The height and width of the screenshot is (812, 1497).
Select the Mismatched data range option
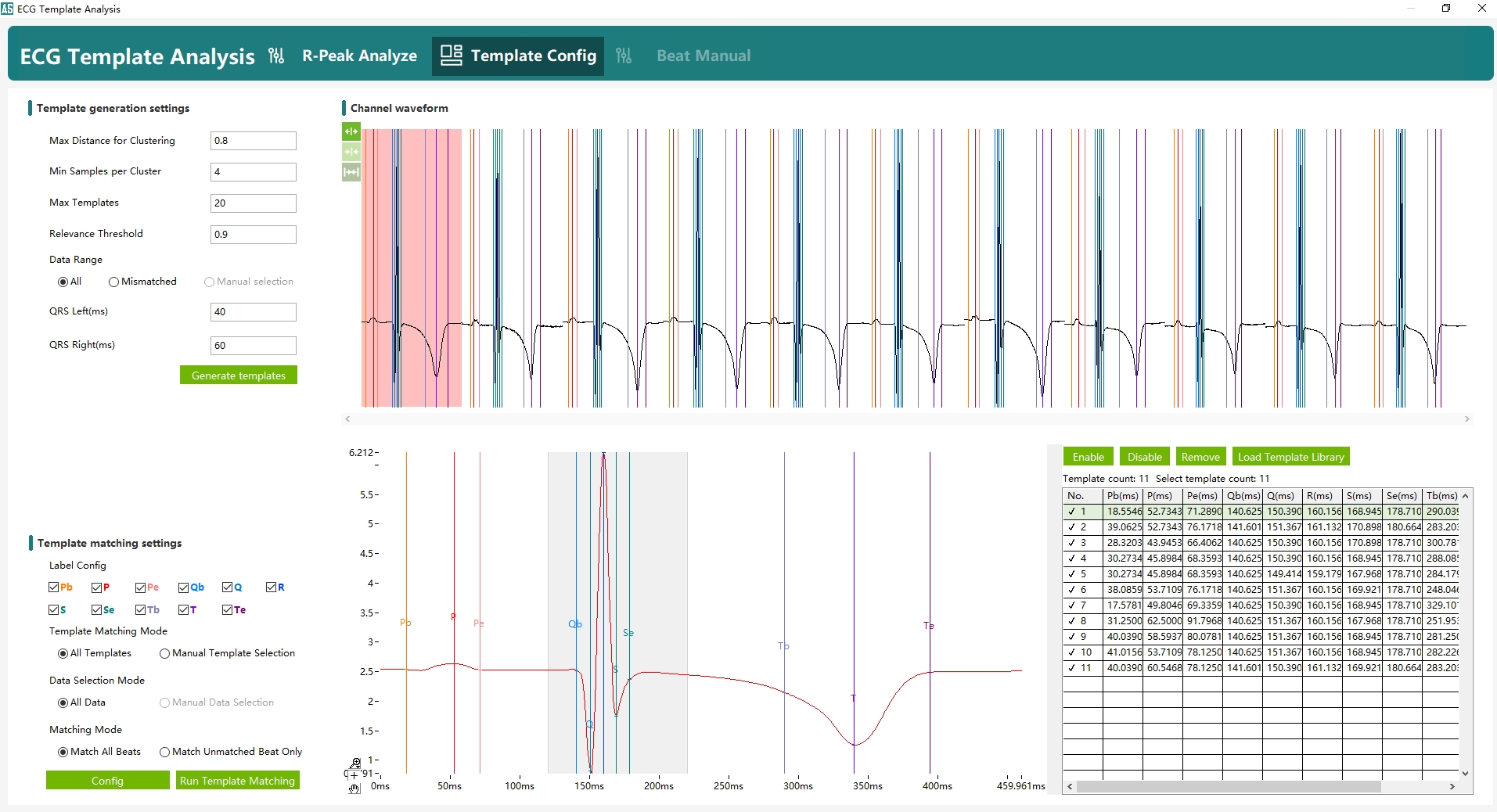click(x=114, y=282)
